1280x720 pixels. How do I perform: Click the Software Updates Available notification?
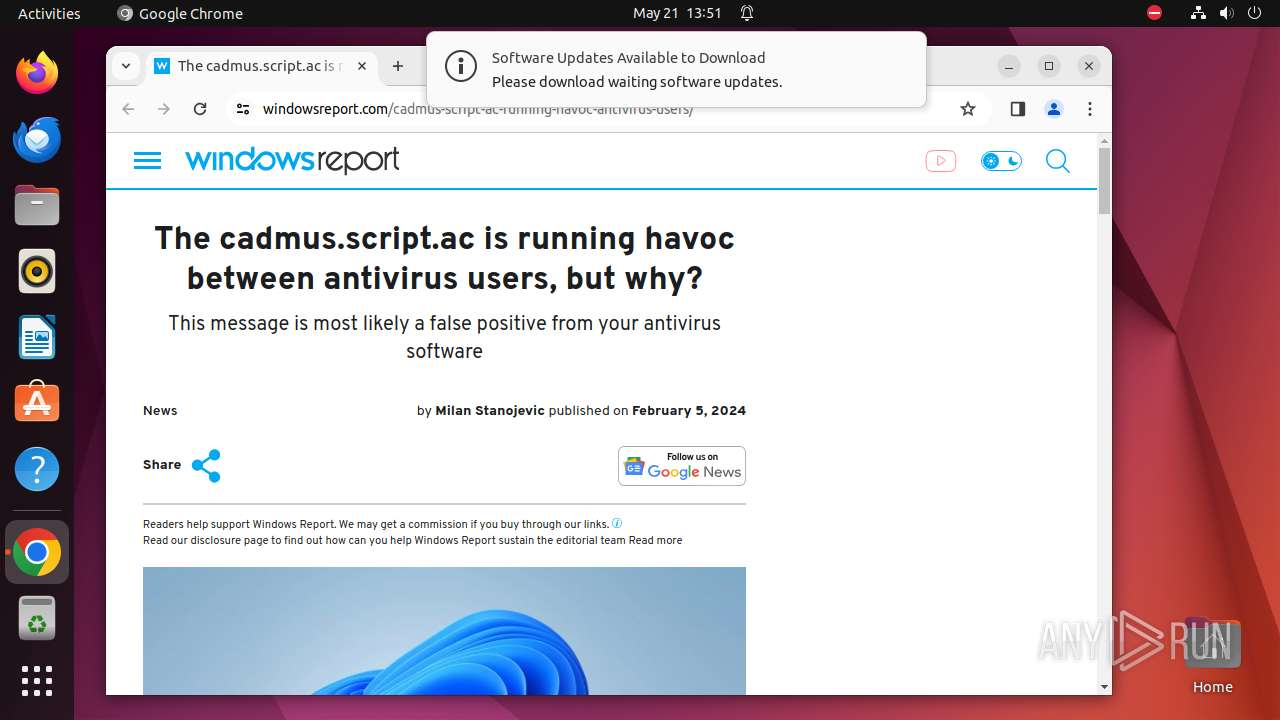point(676,70)
